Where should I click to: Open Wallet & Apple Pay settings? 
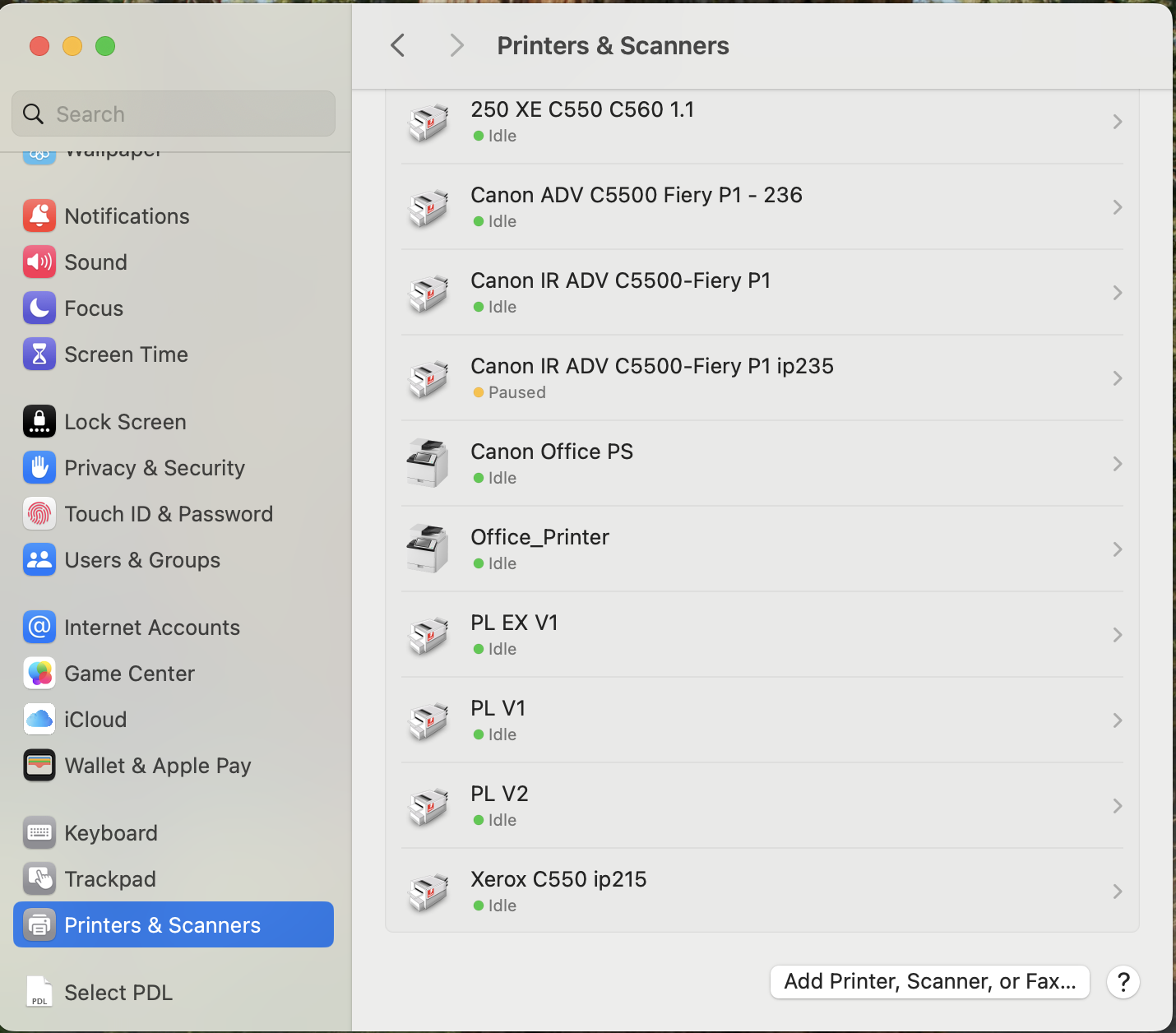pyautogui.click(x=158, y=765)
